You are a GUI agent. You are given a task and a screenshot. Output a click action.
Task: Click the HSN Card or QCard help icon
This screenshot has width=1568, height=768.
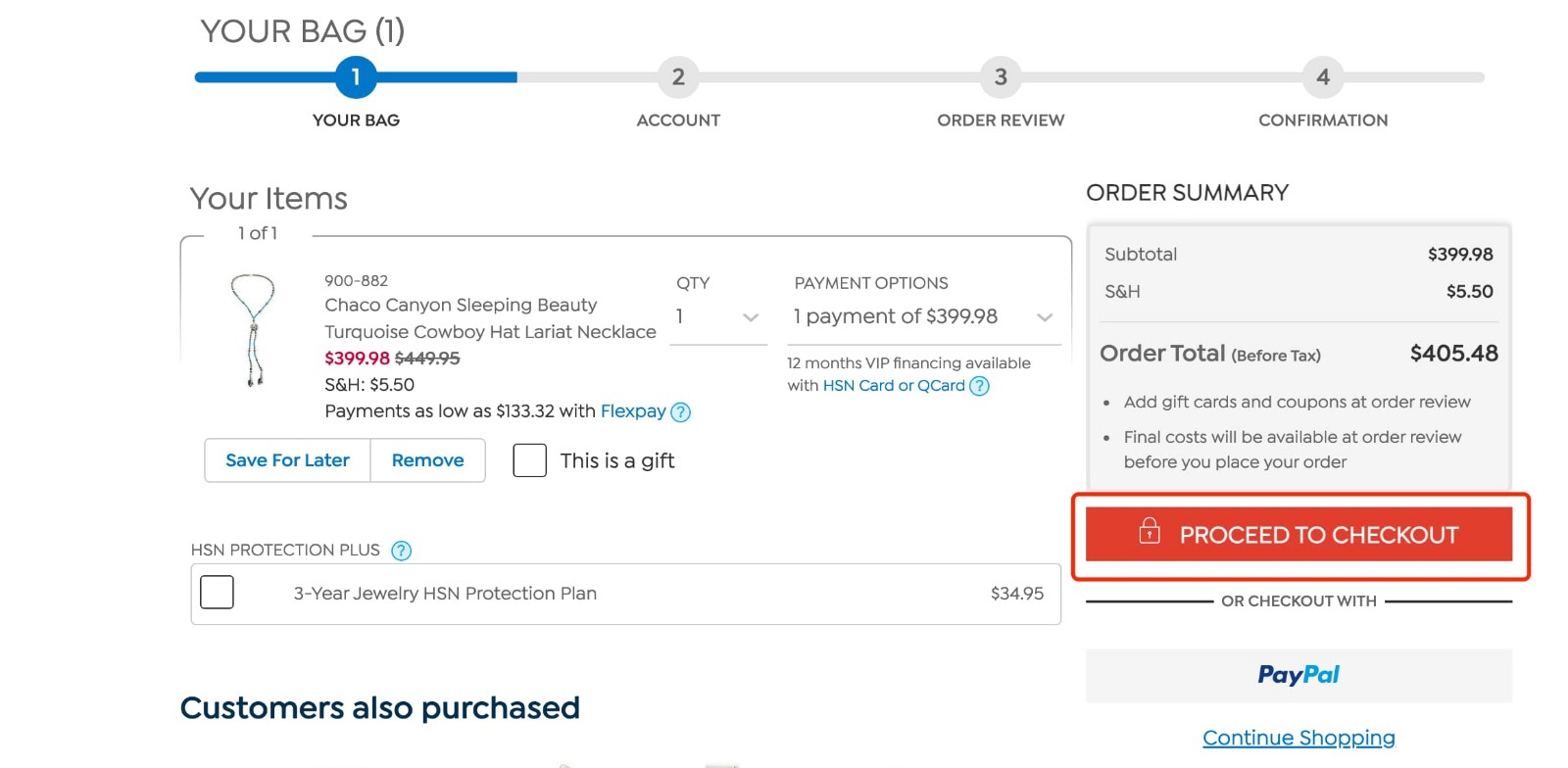click(980, 387)
